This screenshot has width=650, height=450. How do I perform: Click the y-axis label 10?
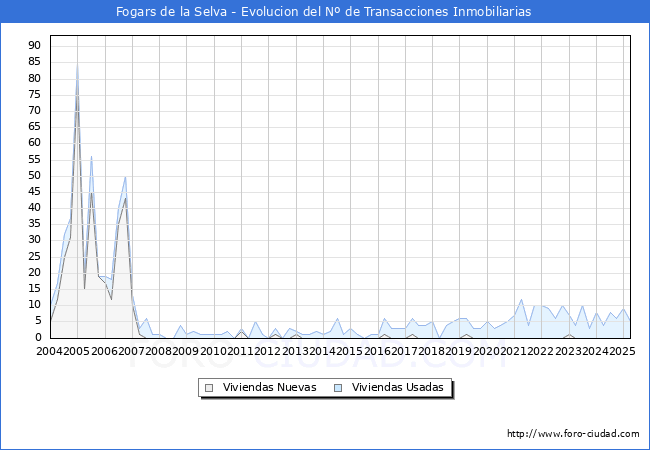34,305
